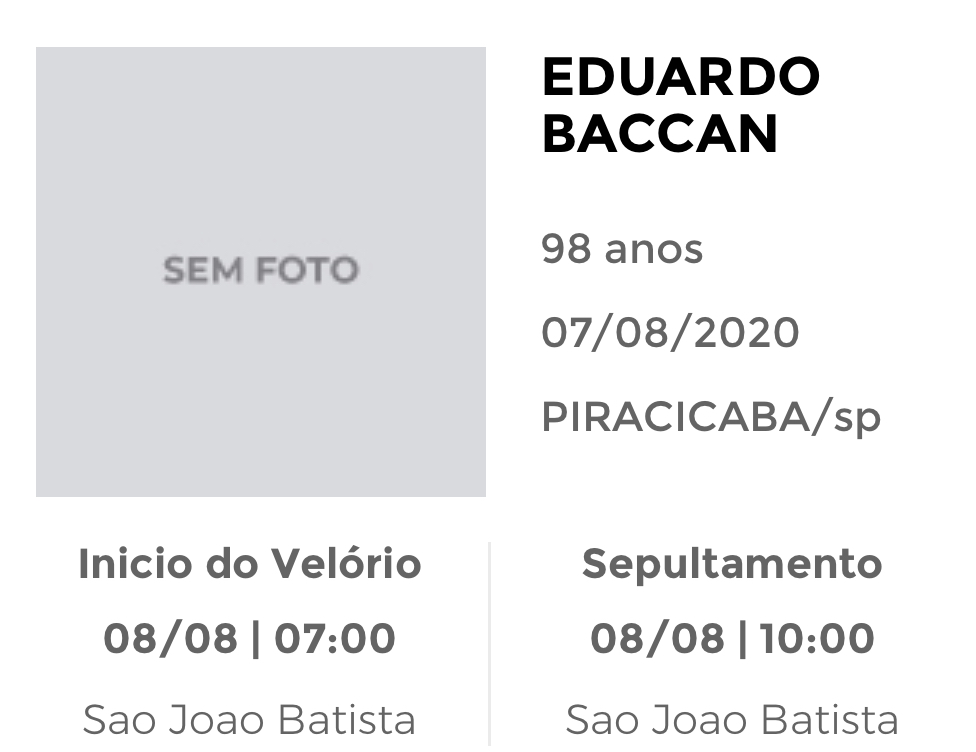Viewport: 976px width, 752px height.
Task: Click the vertical divider between the Velório and Sepultamento columns
Action: [x=490, y=644]
